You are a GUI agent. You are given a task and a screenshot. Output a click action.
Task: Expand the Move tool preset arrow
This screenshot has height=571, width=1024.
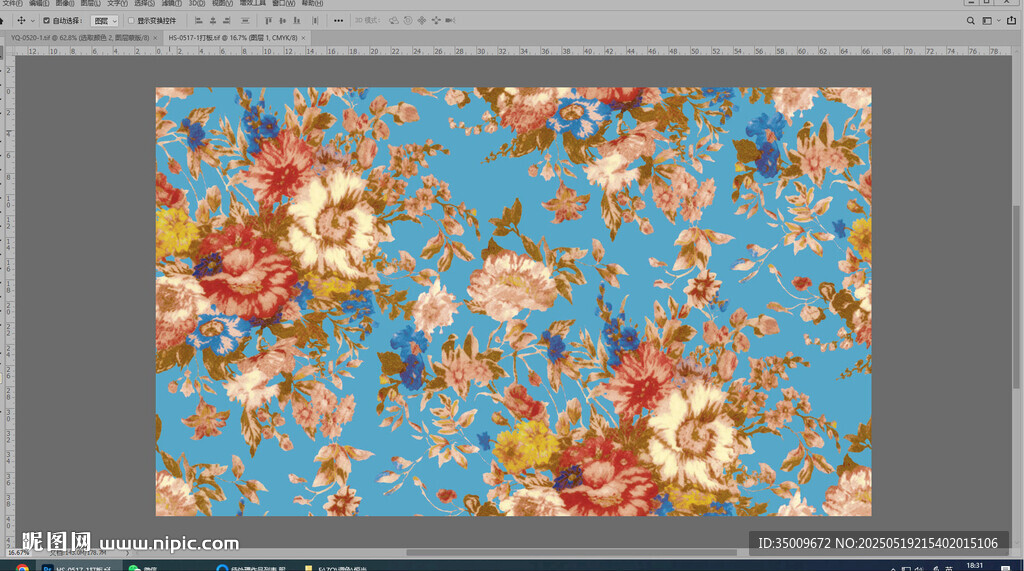[x=32, y=20]
